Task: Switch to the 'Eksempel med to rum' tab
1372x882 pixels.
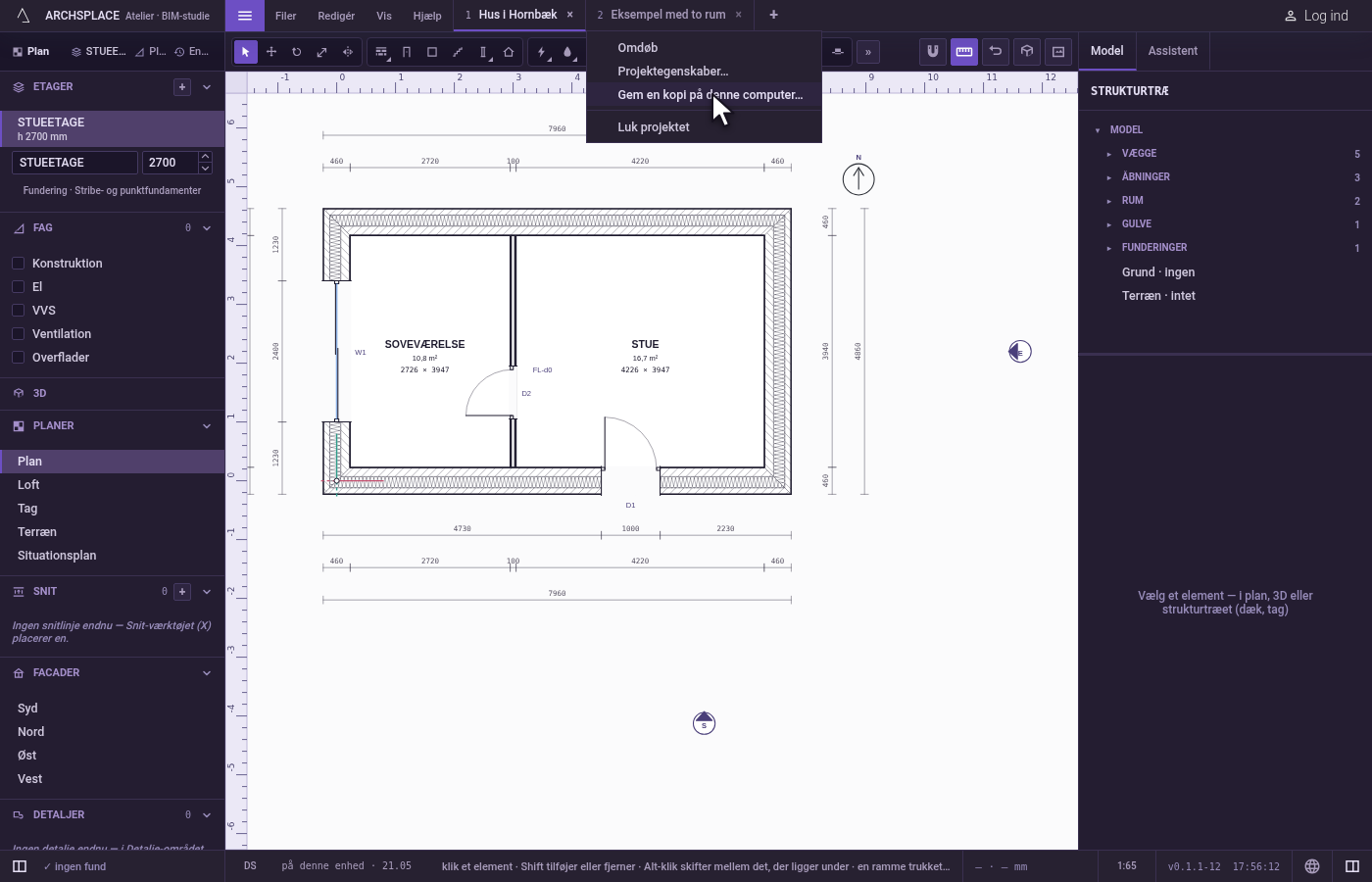Action: (668, 15)
